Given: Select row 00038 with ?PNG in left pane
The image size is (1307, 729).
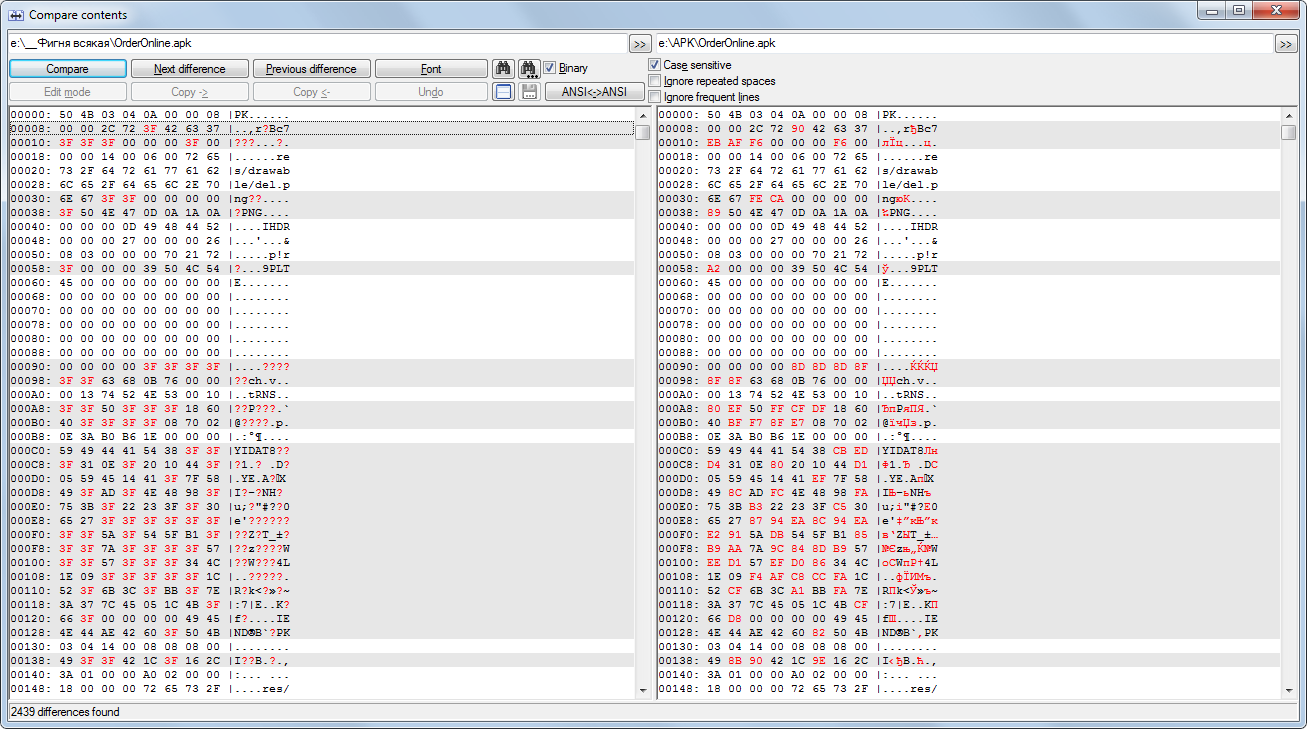Looking at the screenshot, I should pos(321,213).
